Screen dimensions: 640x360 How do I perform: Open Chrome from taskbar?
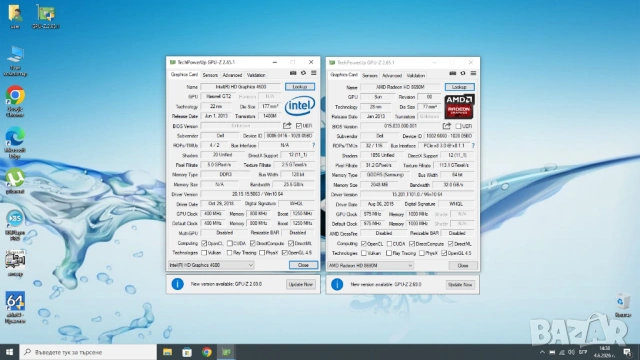(x=207, y=352)
